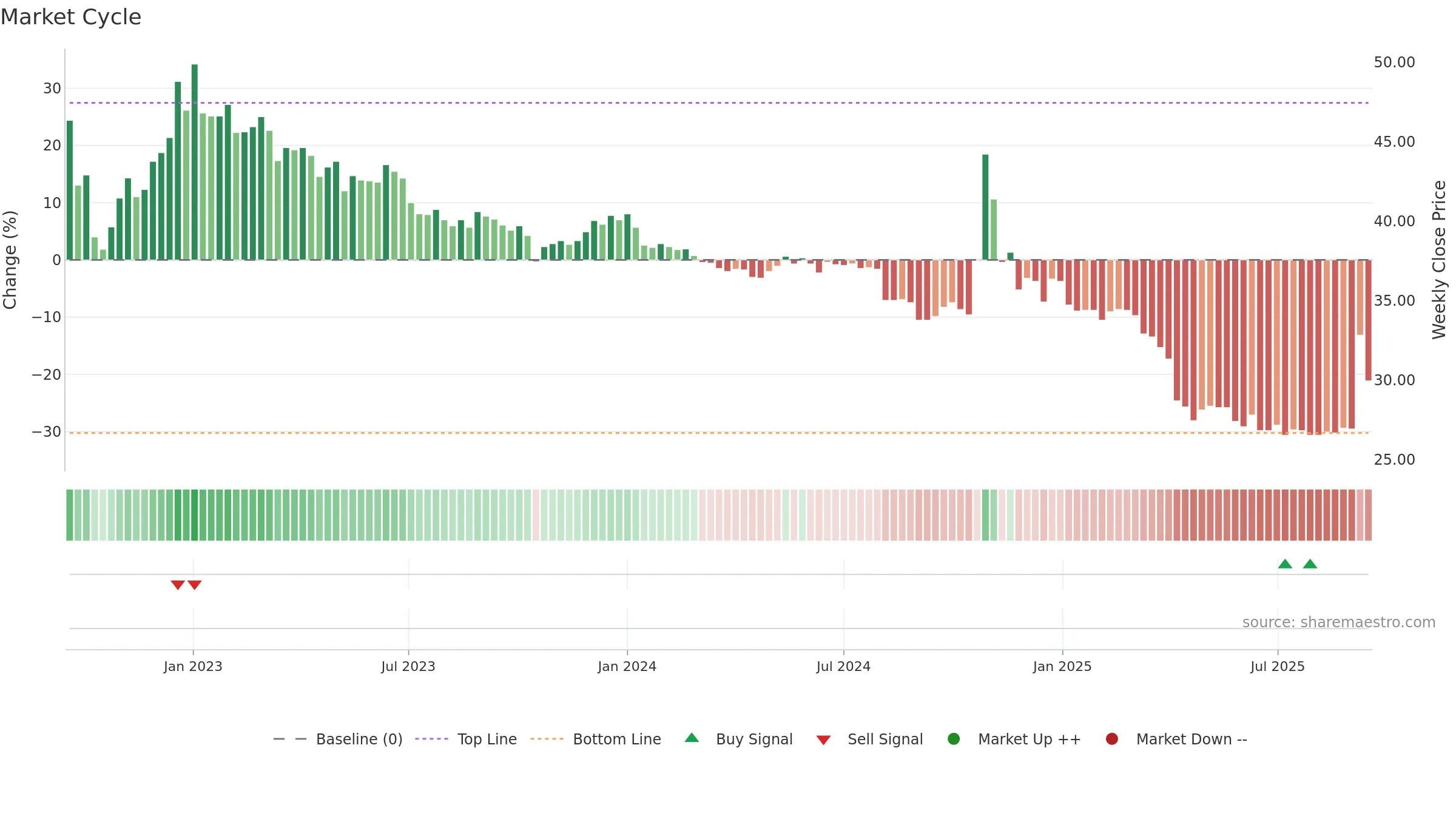
Task: Click the isolated tall green bar in late 2024
Action: pos(985,207)
